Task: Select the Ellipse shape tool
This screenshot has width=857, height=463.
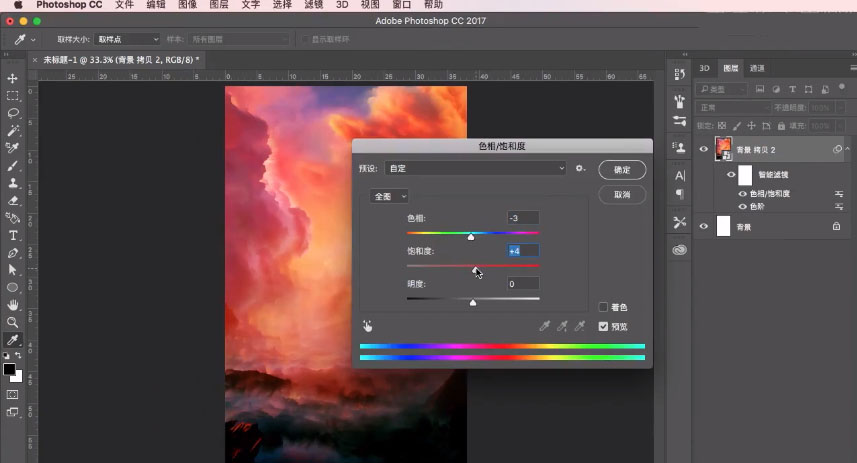Action: pyautogui.click(x=13, y=288)
